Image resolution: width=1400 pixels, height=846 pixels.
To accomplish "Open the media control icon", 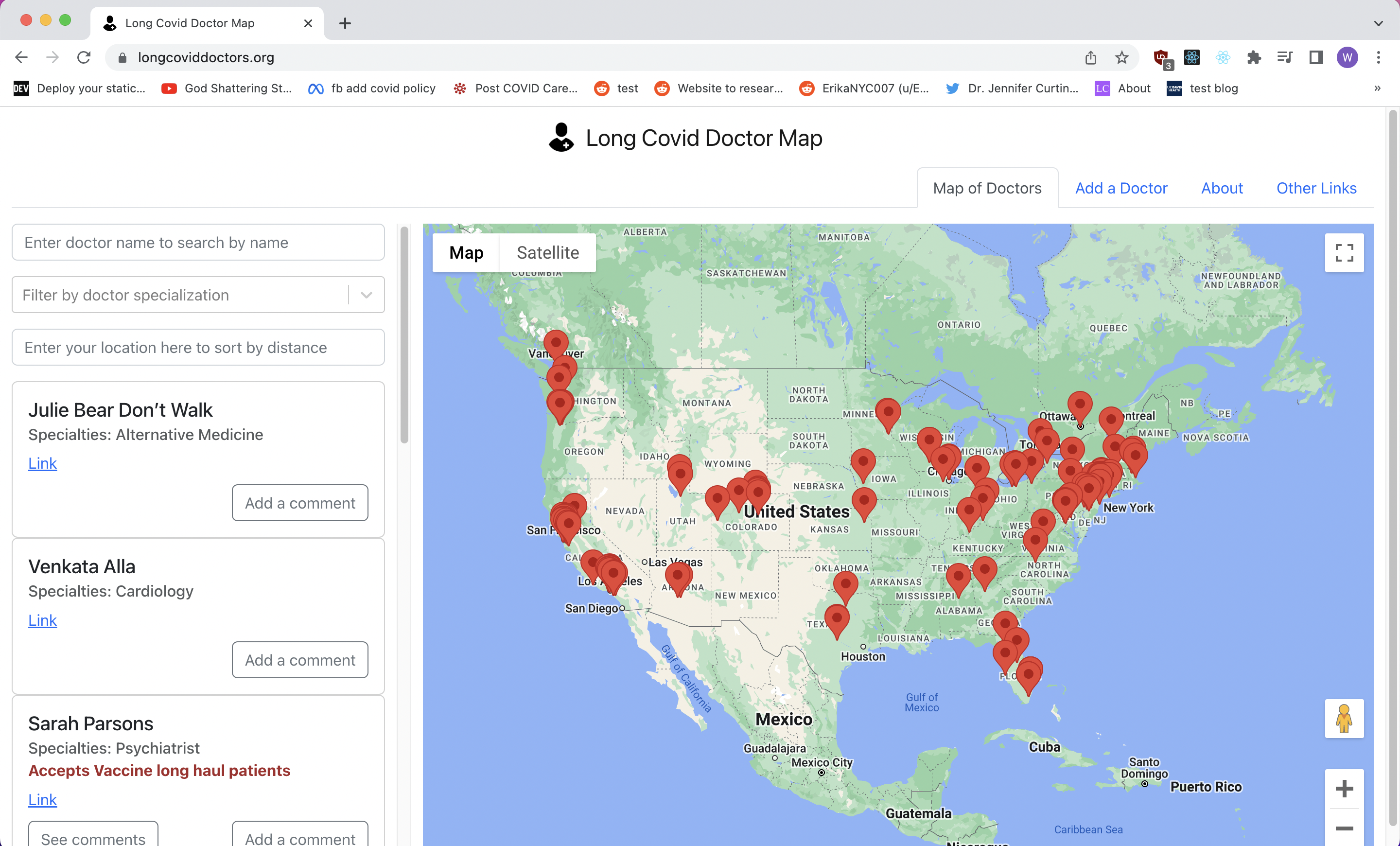I will (x=1285, y=57).
